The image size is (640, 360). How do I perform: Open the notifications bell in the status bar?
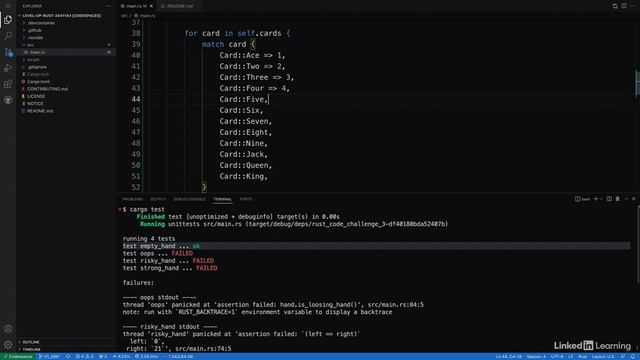click(633, 357)
